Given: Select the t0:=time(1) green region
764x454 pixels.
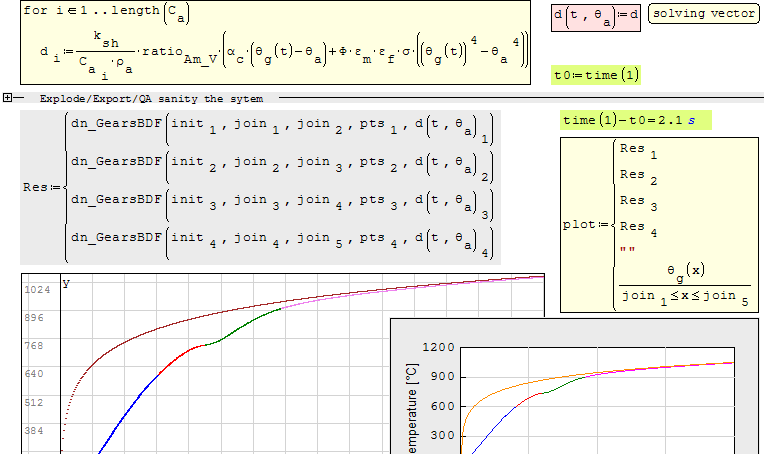Looking at the screenshot, I should [597, 75].
